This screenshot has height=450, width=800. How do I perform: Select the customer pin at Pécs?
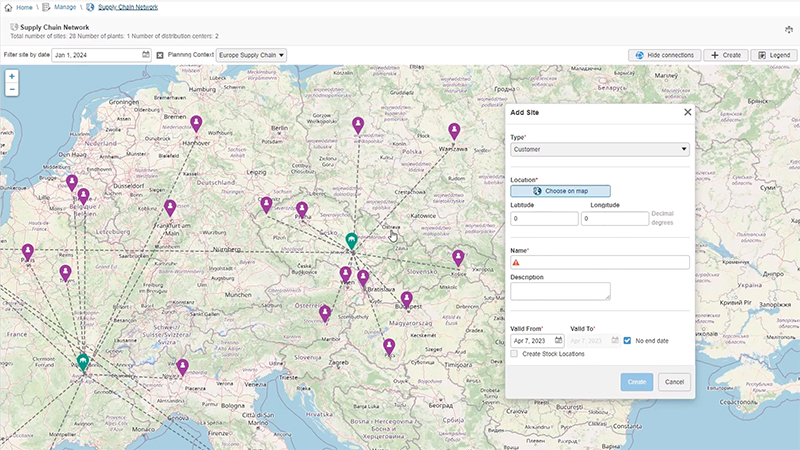click(x=389, y=347)
